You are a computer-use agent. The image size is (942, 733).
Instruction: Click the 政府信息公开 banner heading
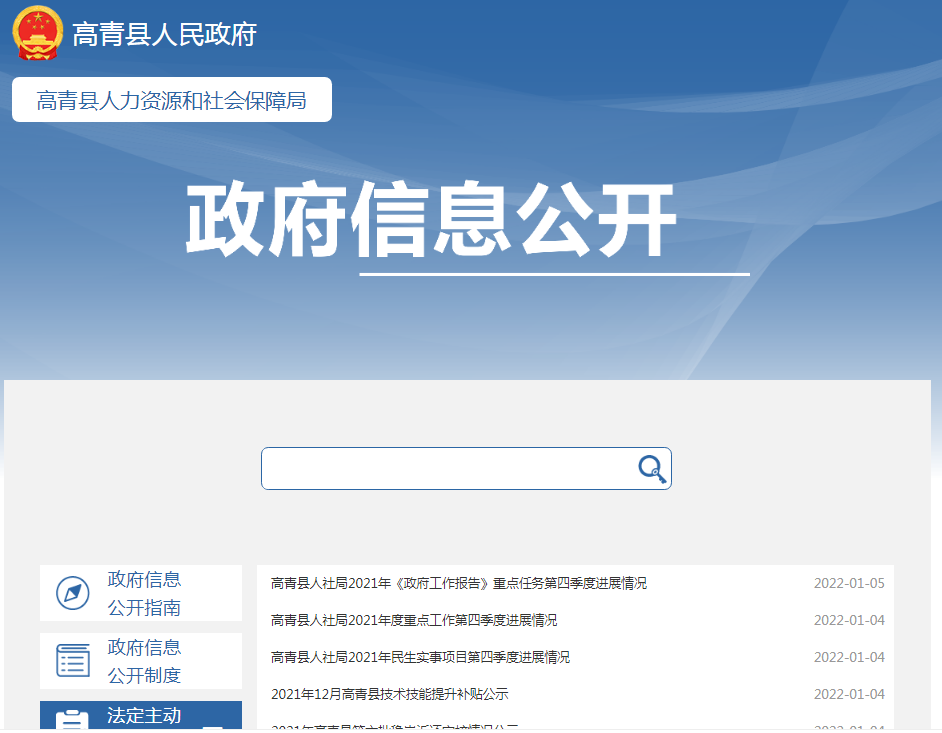pos(430,221)
